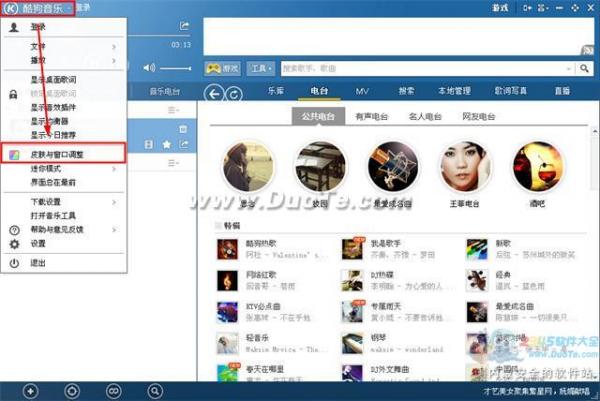Switch to the 歌词写真 tab
Image resolution: width=600 pixels, height=401 pixels.
[x=510, y=91]
